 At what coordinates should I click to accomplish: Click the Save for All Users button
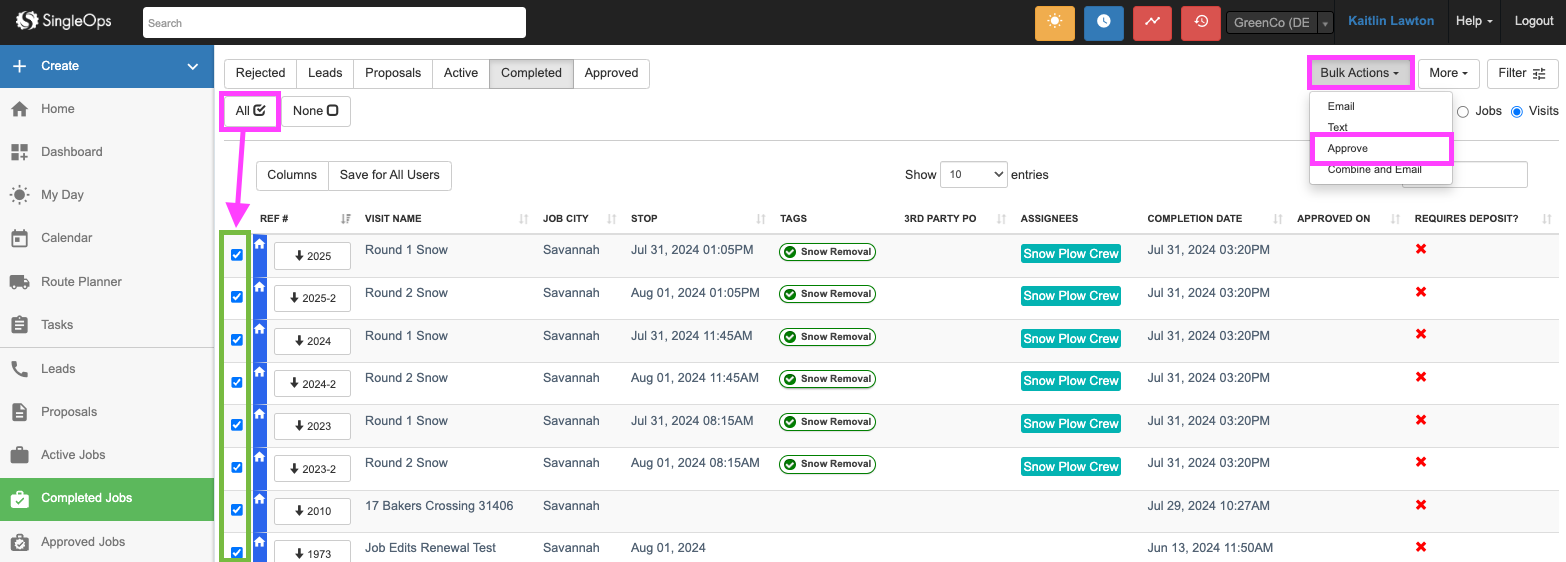pyautogui.click(x=389, y=175)
